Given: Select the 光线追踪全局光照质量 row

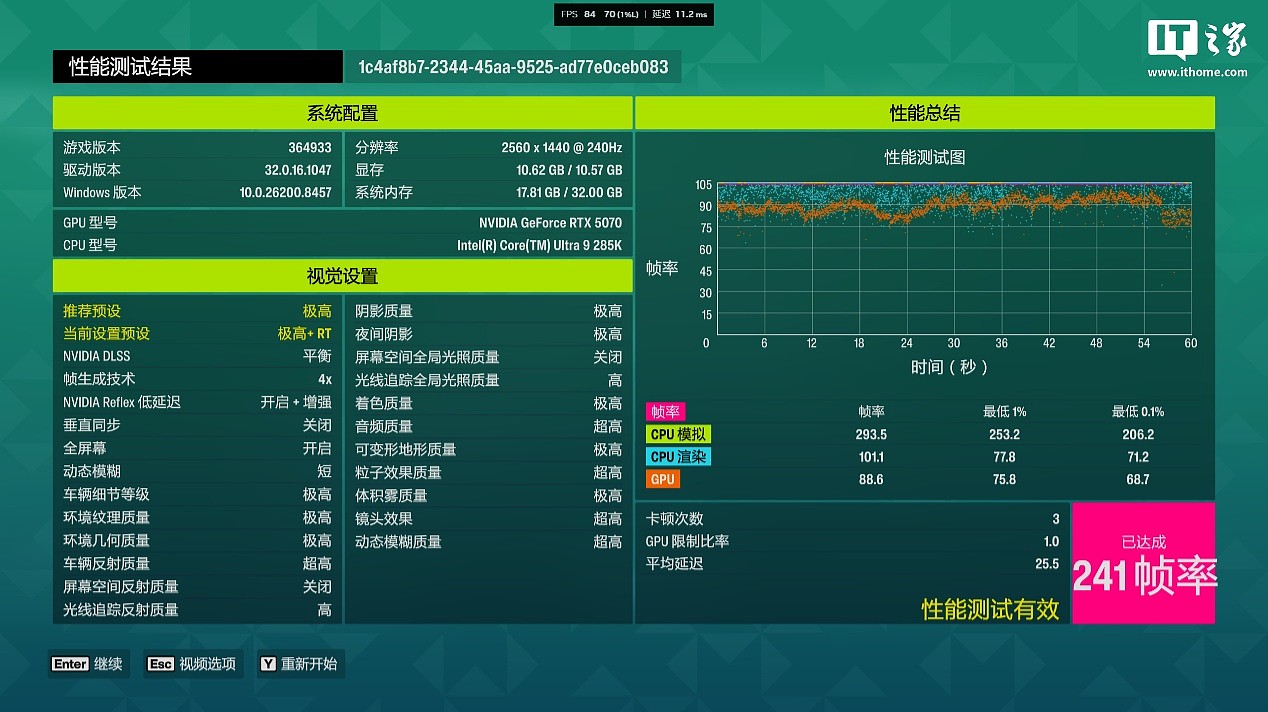Looking at the screenshot, I should 488,380.
